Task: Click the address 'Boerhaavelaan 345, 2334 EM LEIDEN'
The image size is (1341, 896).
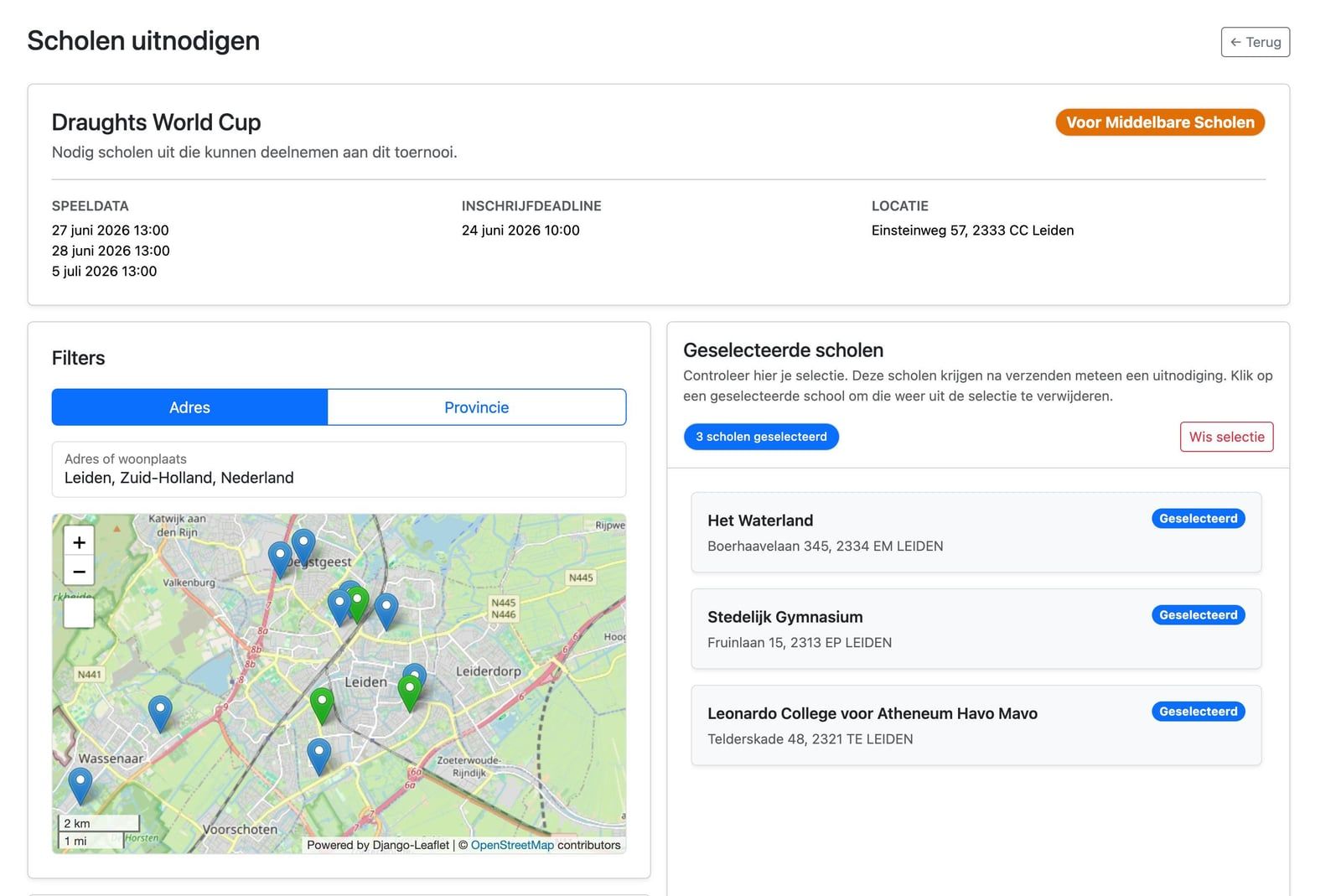Action: click(826, 546)
